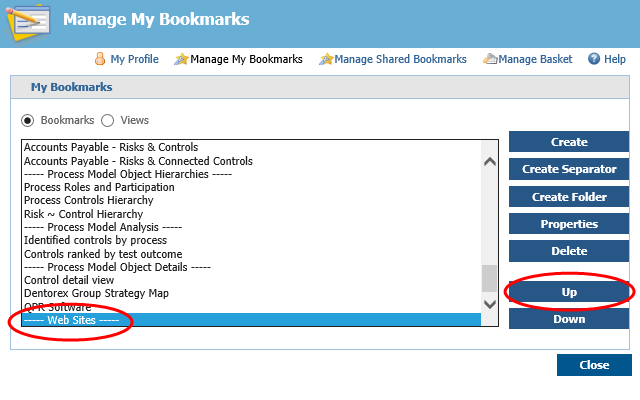Select the Bookmarks radio button
Viewport: 640px width, 400px height.
28,120
